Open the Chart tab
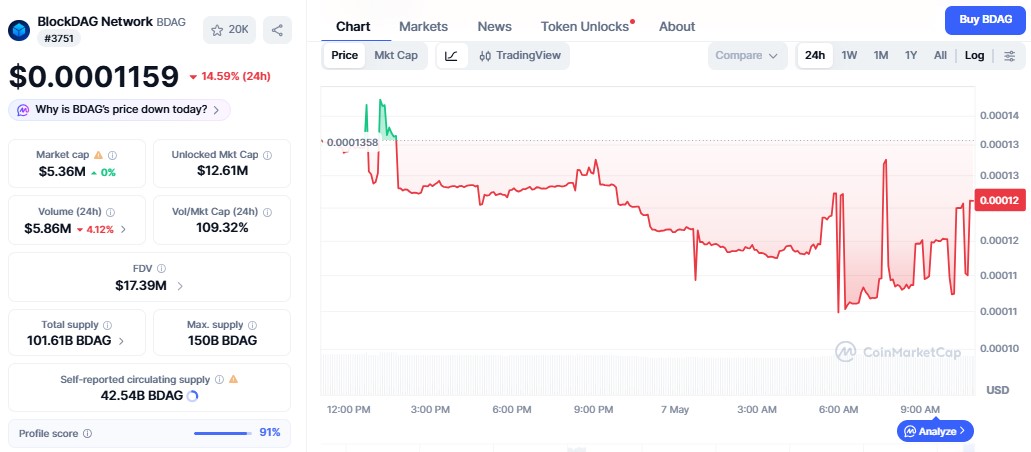1031x452 pixels. (x=353, y=27)
